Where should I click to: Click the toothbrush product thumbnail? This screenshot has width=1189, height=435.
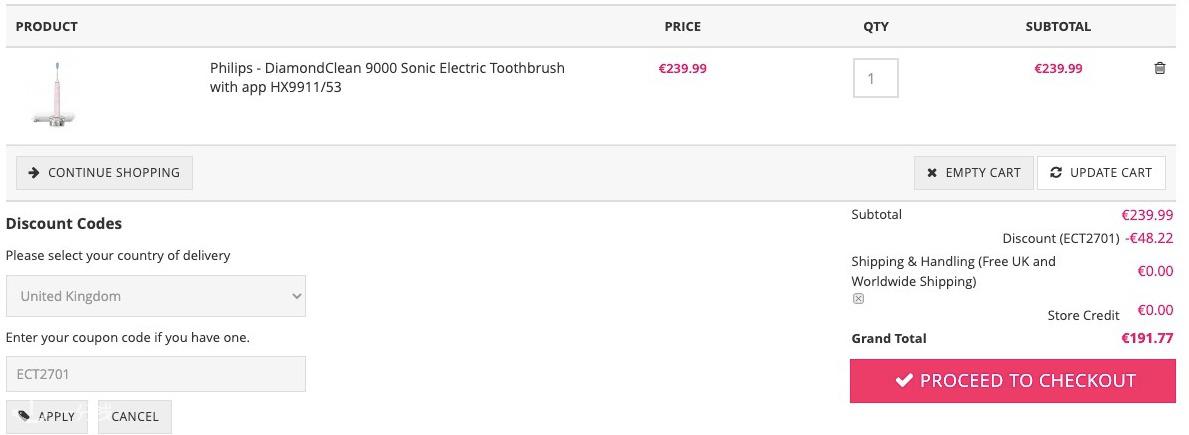56,95
